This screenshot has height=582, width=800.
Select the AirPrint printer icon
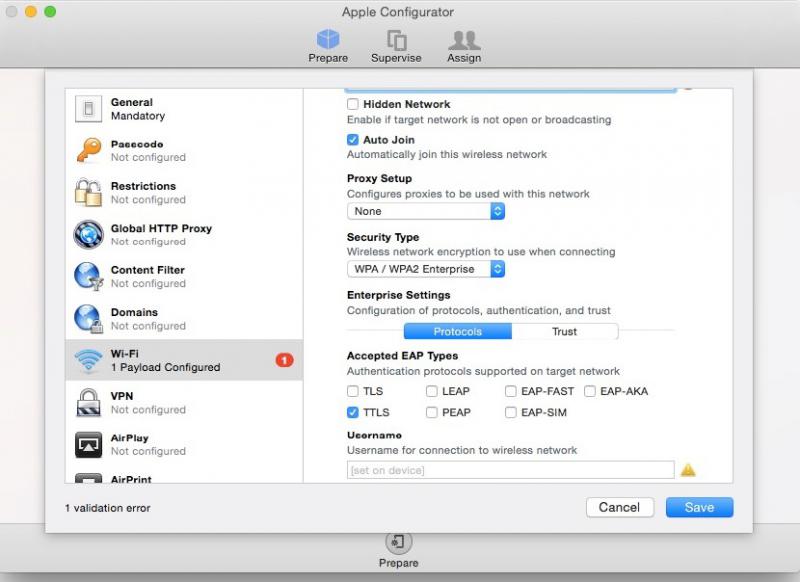(88, 478)
